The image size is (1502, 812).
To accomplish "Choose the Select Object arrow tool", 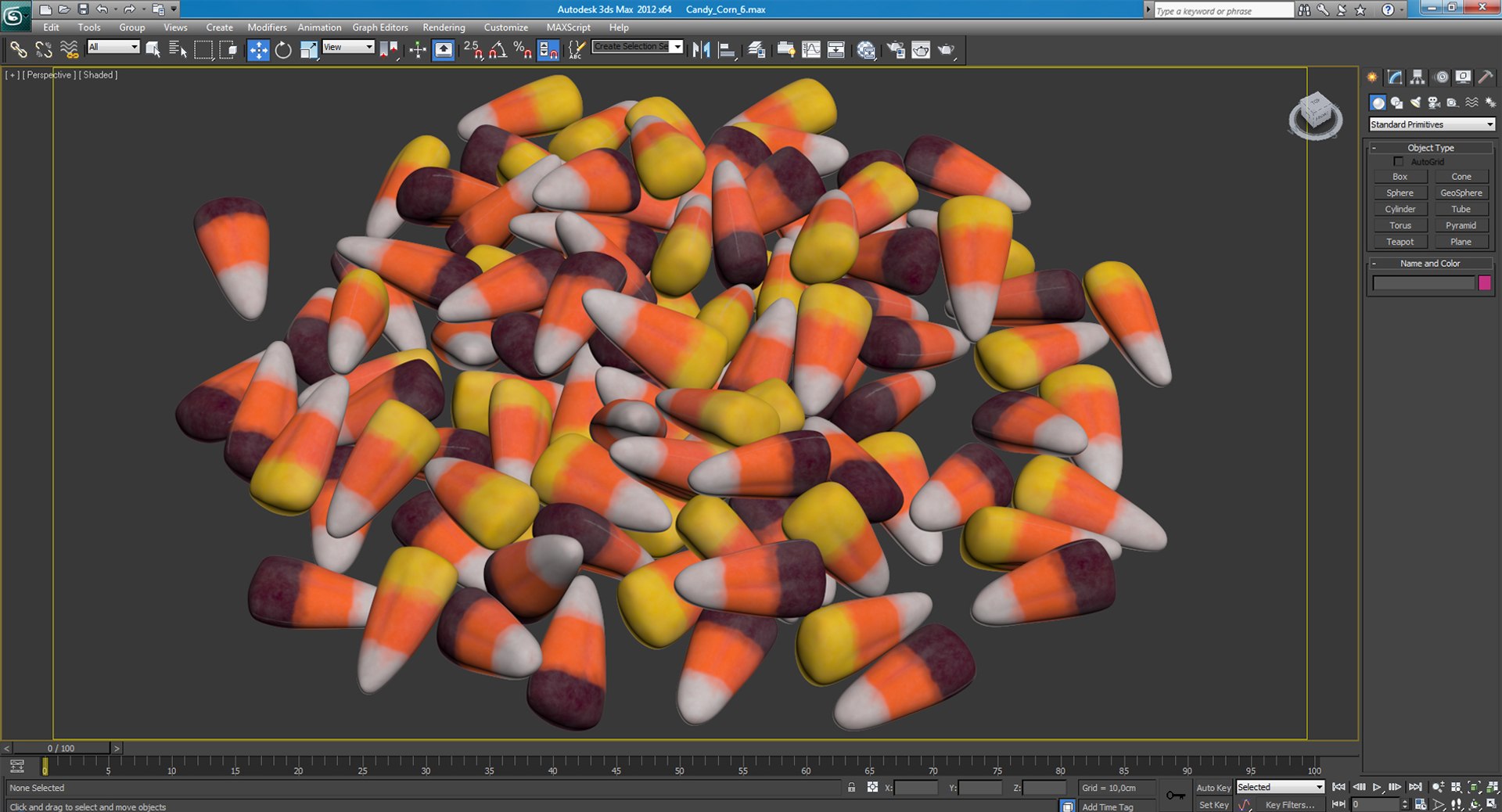I will (x=153, y=50).
